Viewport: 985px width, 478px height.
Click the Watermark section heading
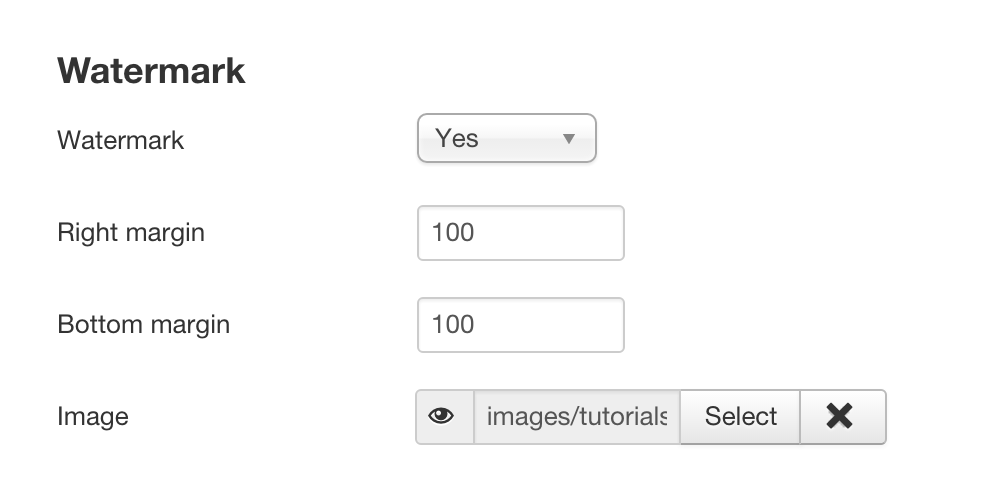pos(151,70)
